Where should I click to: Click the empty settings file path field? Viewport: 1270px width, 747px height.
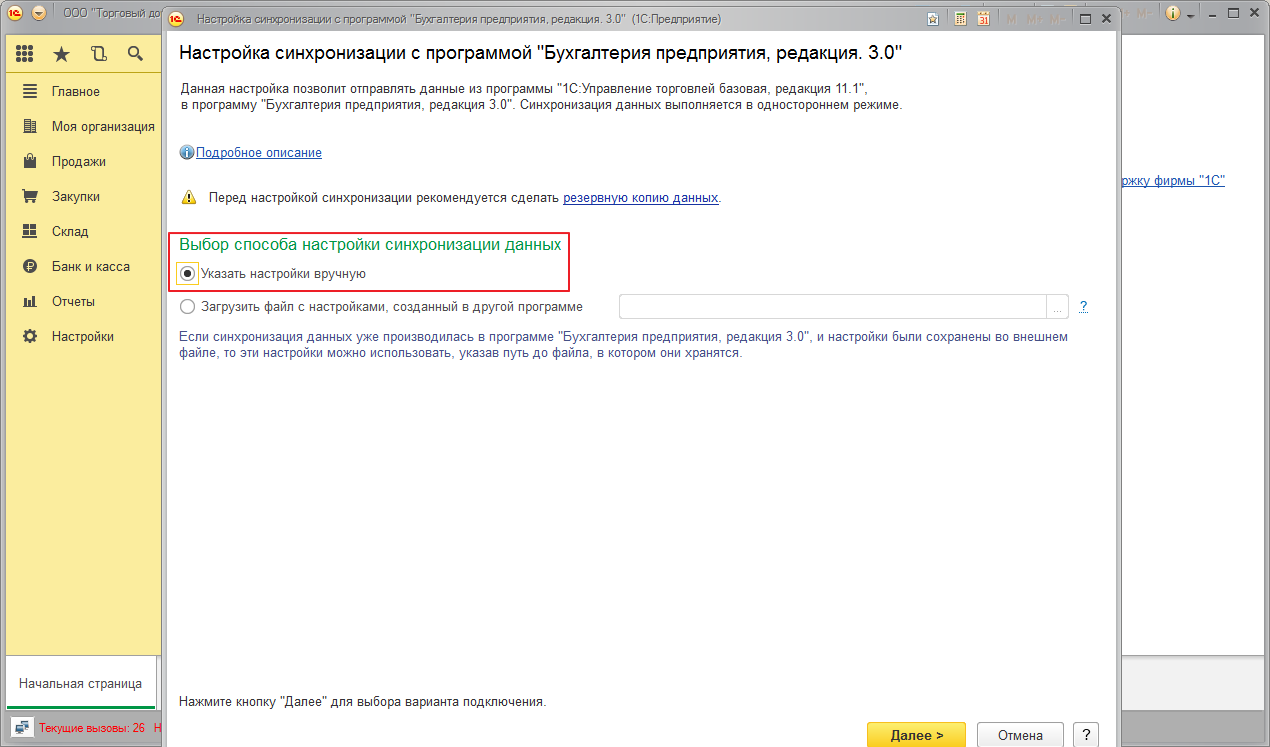click(830, 306)
